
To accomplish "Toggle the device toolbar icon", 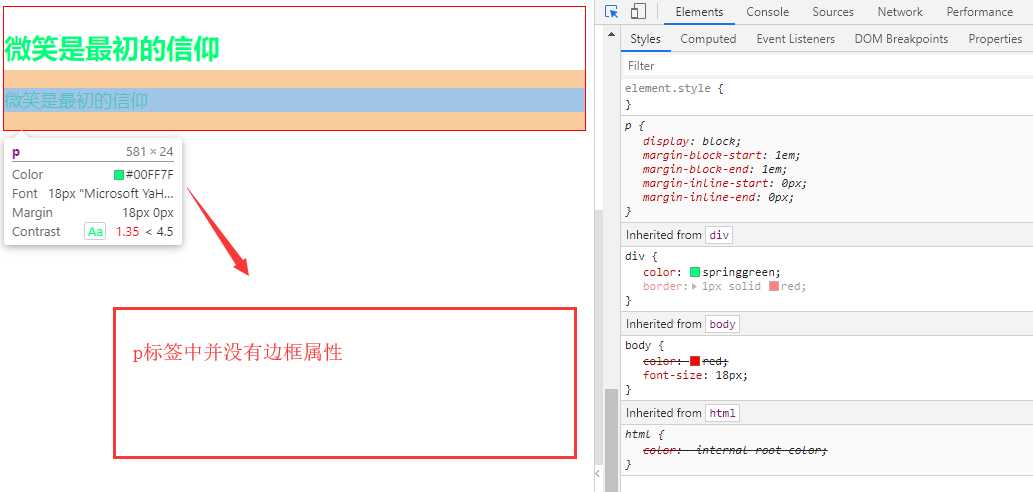I will (638, 12).
